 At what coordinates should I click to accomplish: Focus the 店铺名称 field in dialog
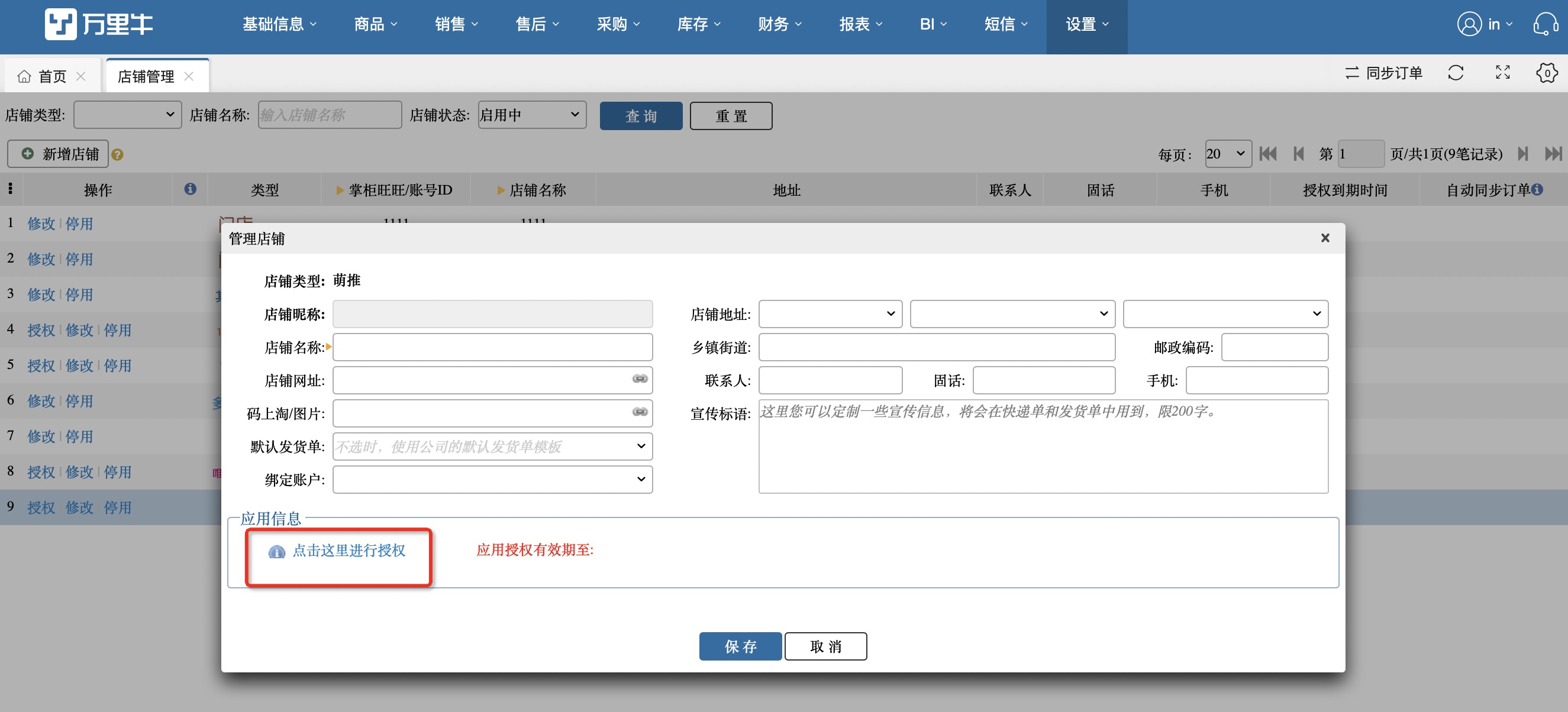click(492, 347)
